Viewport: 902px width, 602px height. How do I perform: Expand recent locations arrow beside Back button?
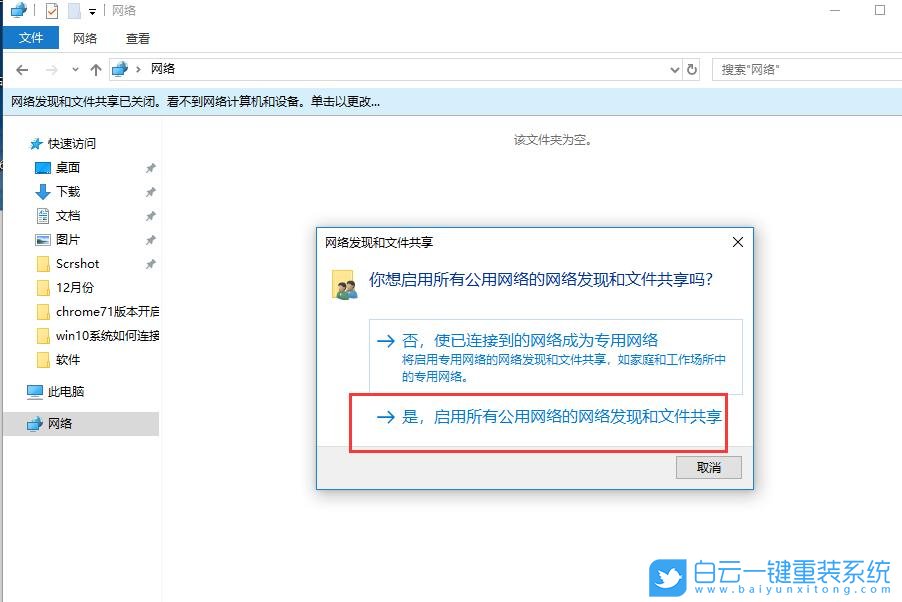74,69
